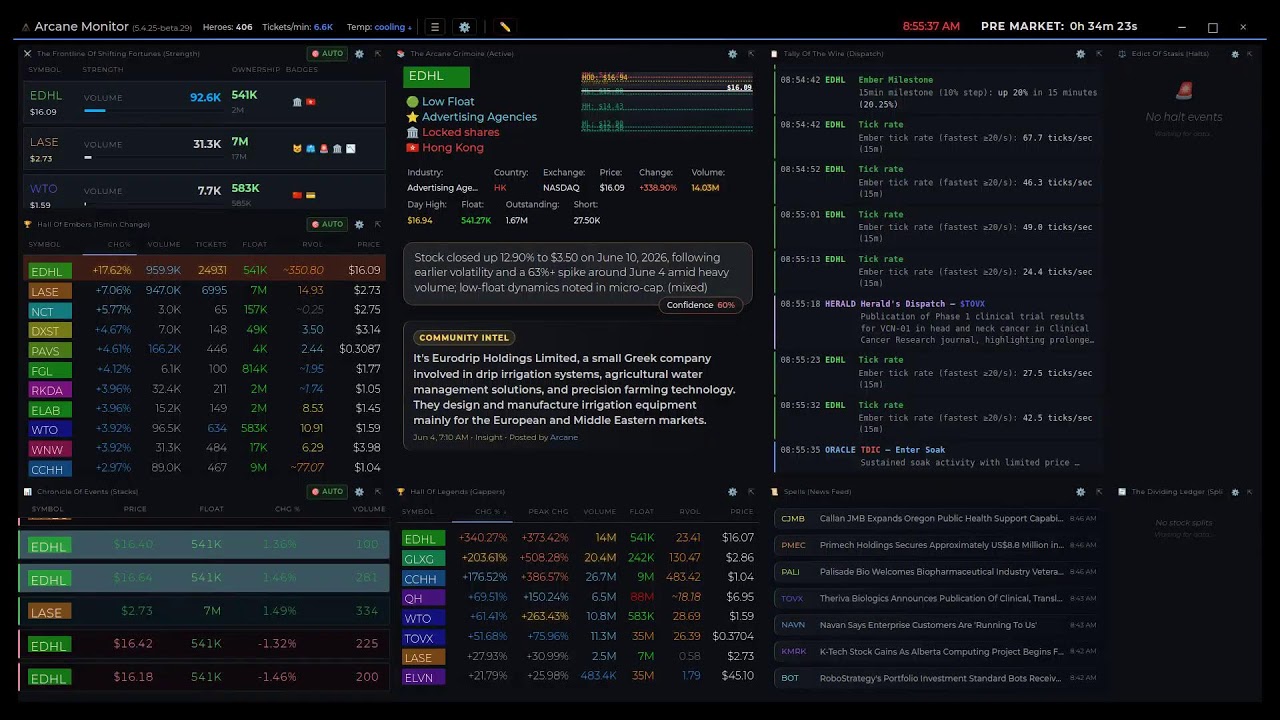
Task: Open the PALI Palisade Bio news item
Action: (x=938, y=572)
